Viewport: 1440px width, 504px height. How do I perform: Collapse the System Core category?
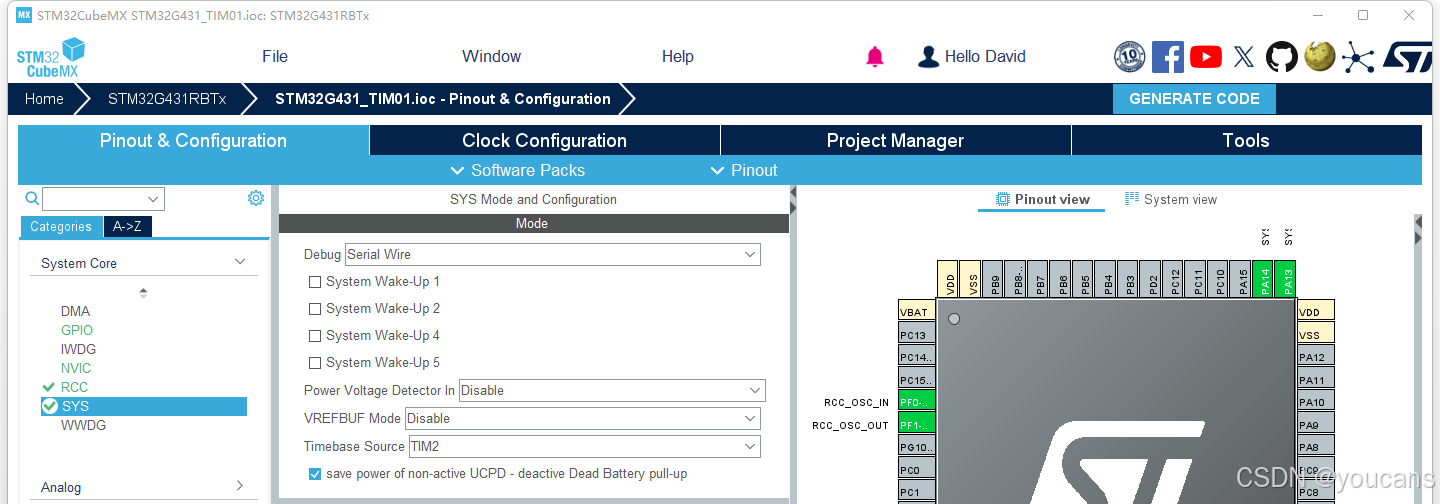pyautogui.click(x=240, y=262)
